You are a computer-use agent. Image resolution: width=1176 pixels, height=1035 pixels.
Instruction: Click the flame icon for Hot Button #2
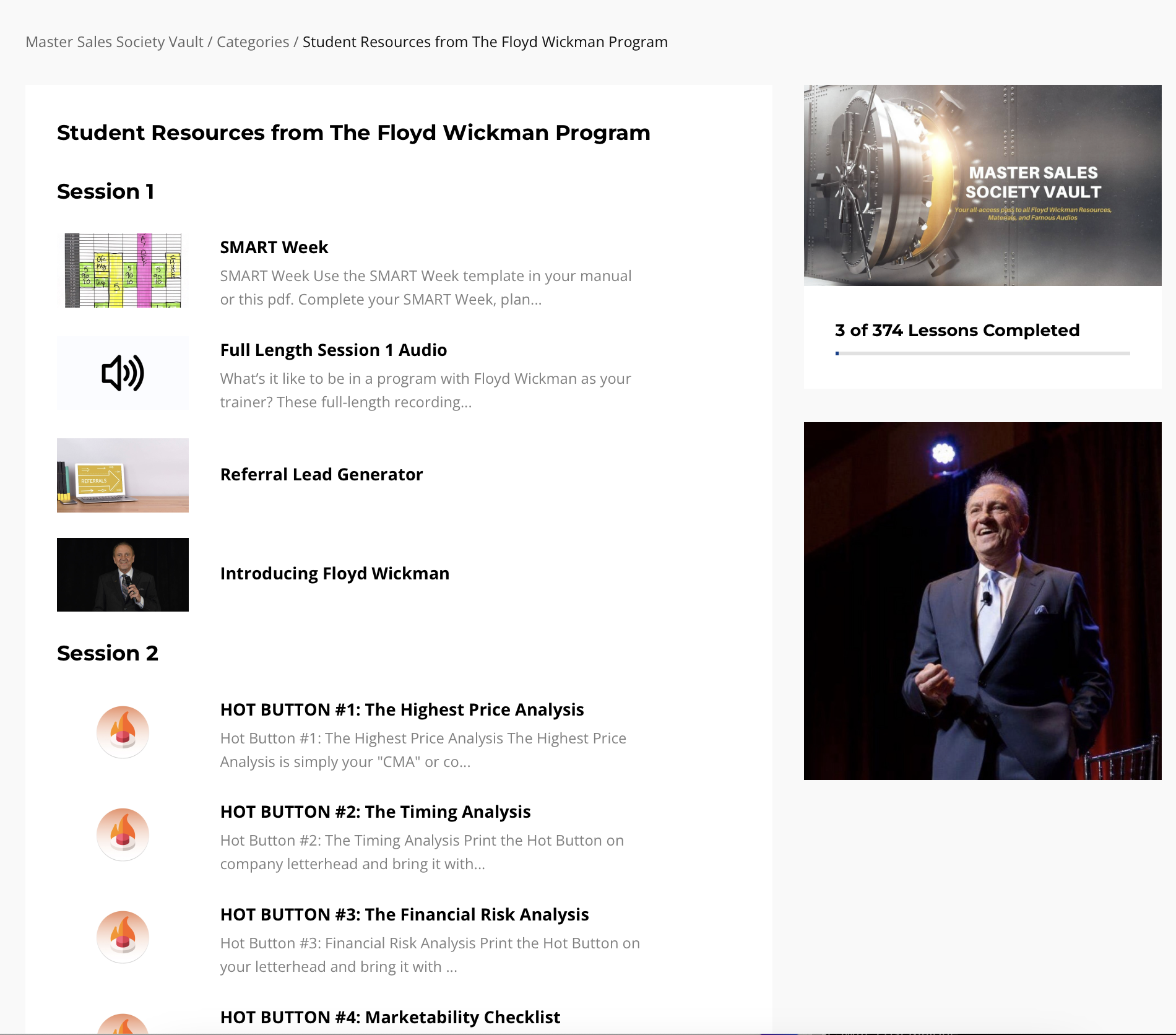(123, 834)
